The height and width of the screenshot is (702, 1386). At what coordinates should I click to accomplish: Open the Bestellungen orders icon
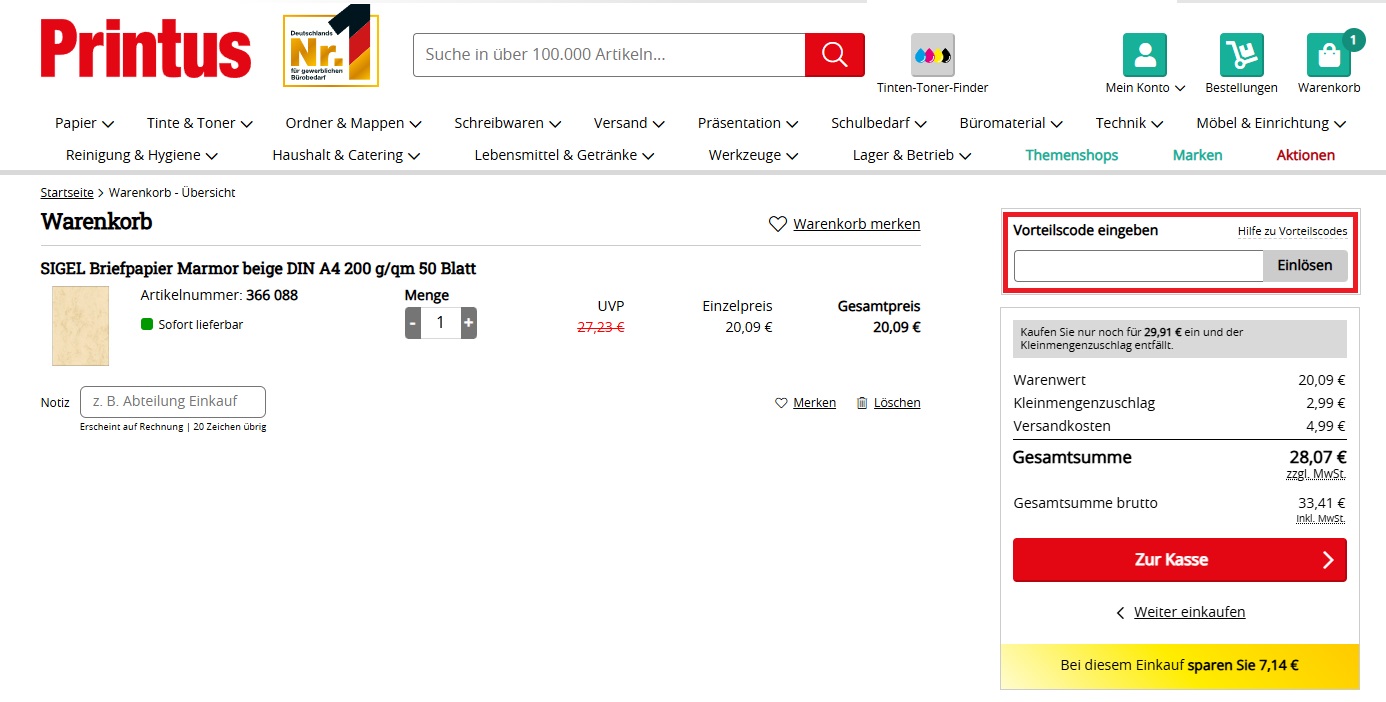tap(1241, 55)
